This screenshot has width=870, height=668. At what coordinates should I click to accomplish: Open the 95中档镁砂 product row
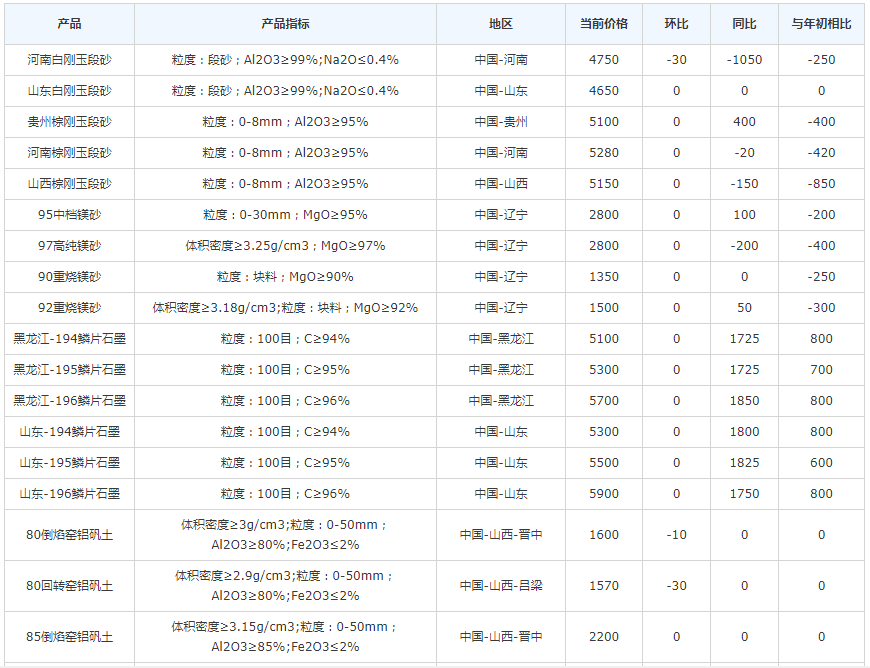(69, 215)
